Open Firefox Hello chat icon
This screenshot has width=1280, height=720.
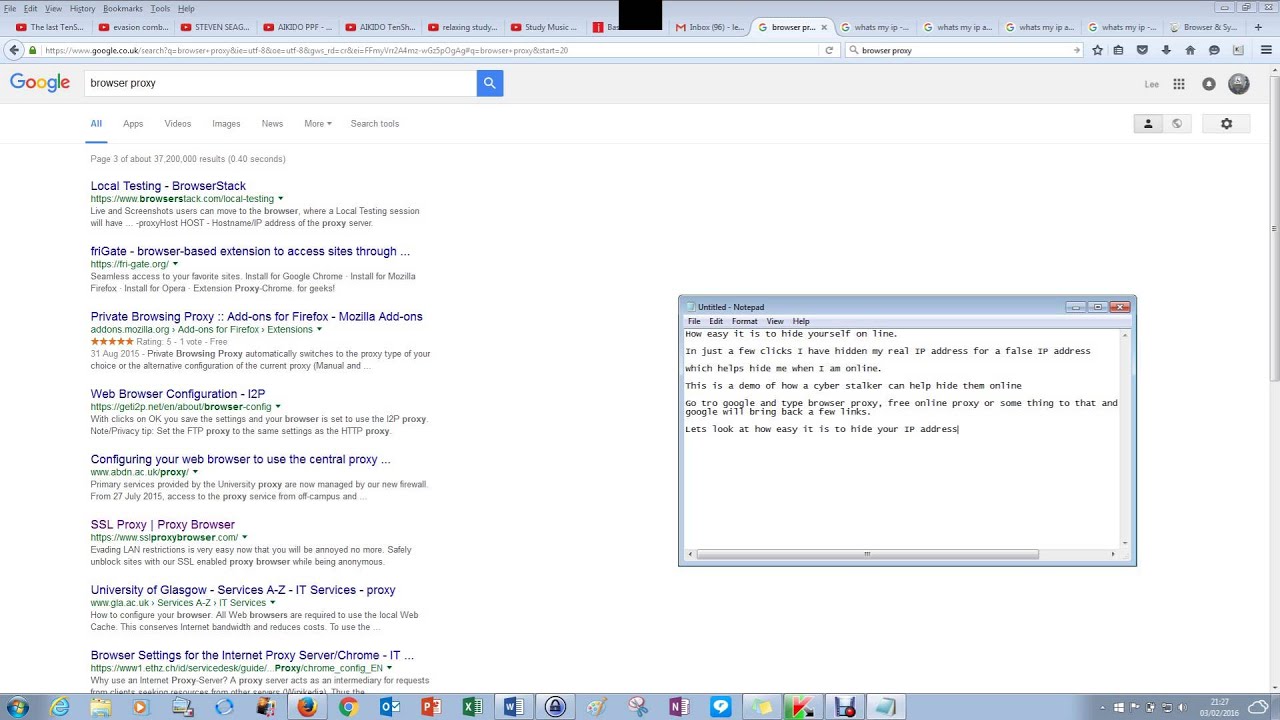pos(1214,50)
